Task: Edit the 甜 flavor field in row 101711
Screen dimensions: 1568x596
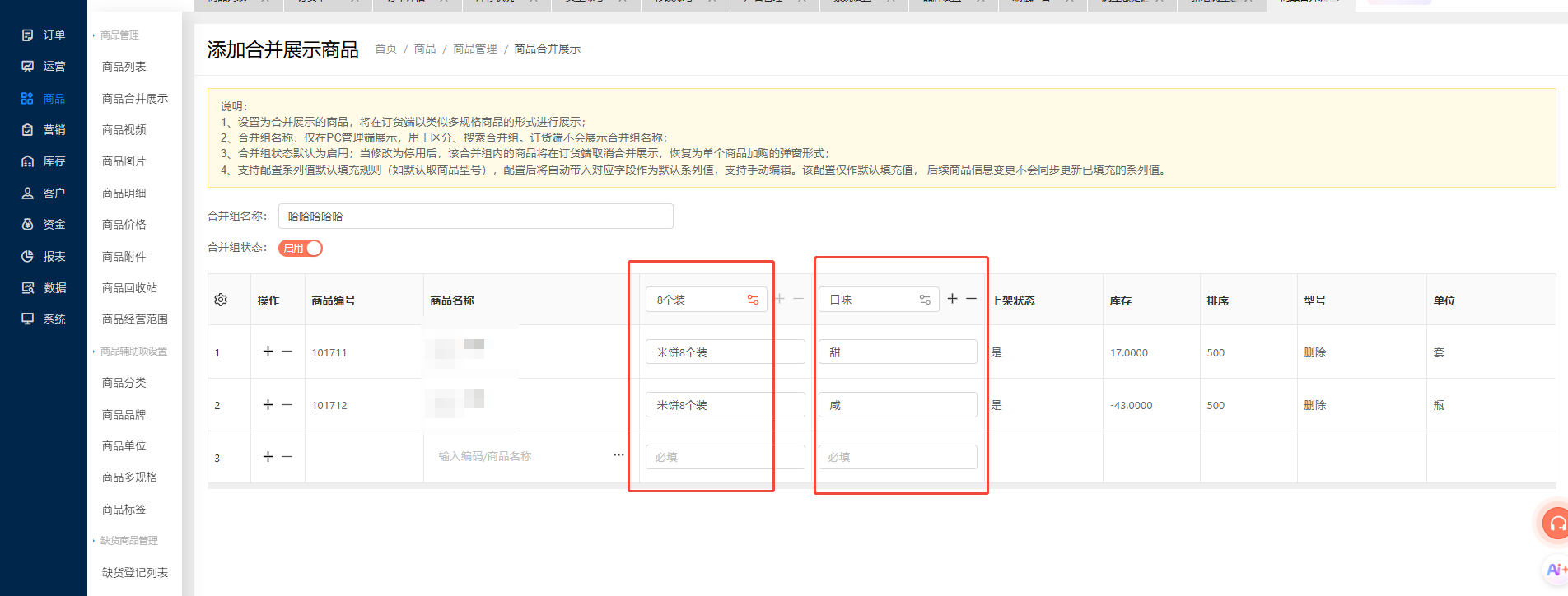Action: pyautogui.click(x=898, y=352)
